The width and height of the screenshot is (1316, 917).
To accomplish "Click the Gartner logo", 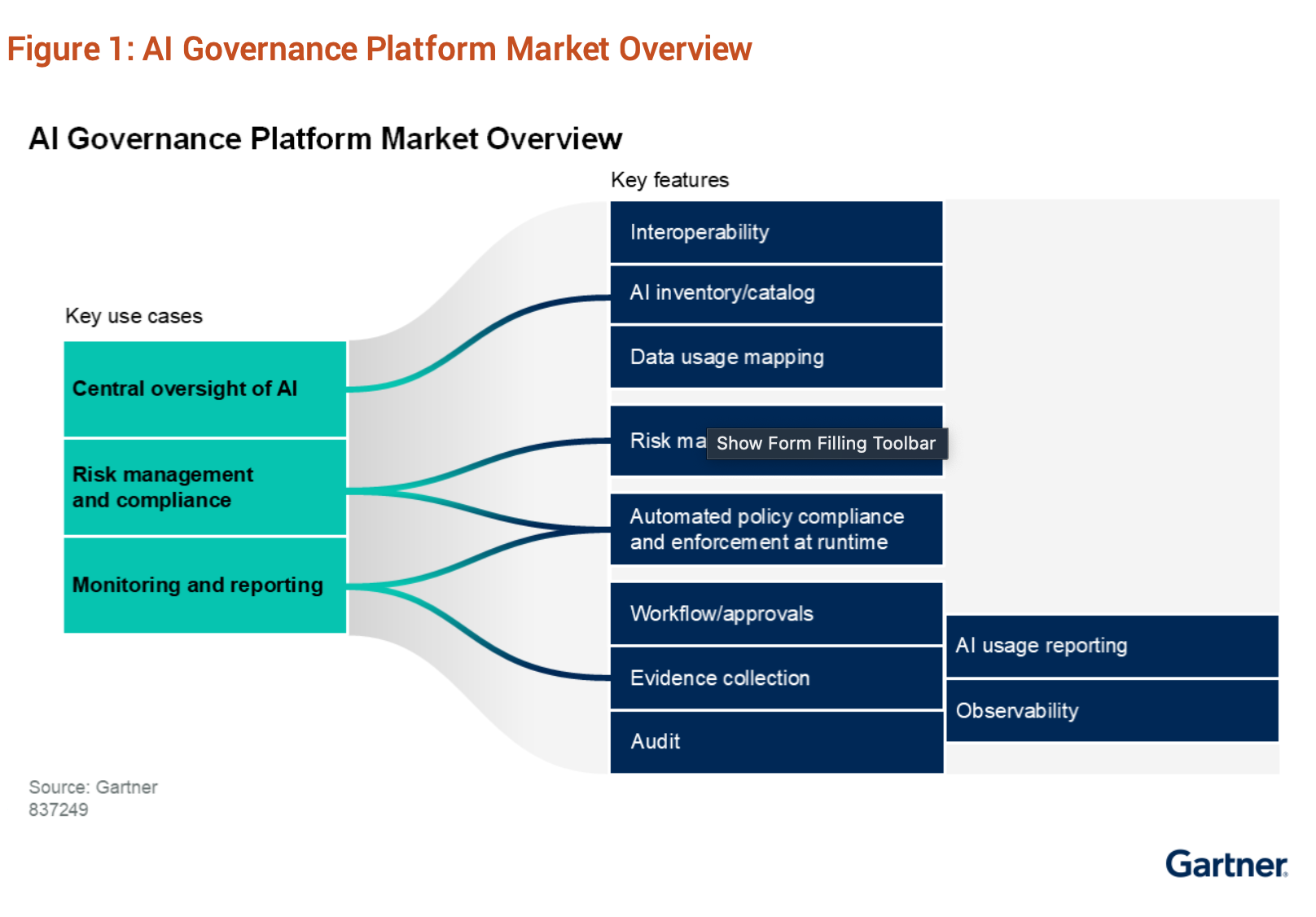I will [1226, 864].
